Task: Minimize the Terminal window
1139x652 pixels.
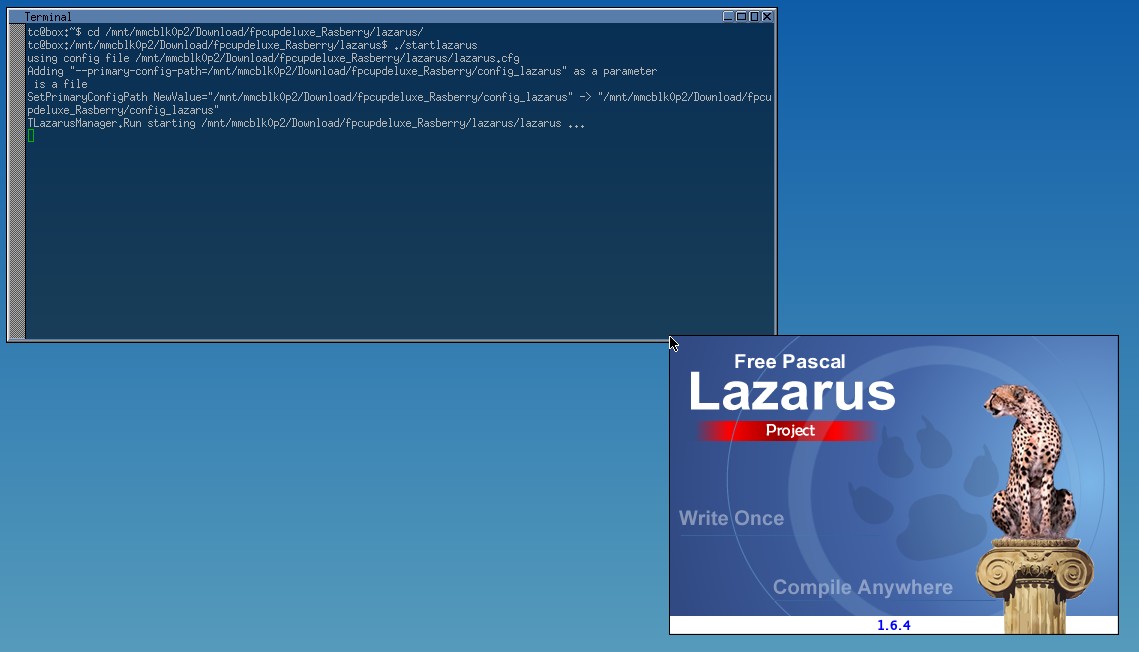Action: [x=729, y=16]
